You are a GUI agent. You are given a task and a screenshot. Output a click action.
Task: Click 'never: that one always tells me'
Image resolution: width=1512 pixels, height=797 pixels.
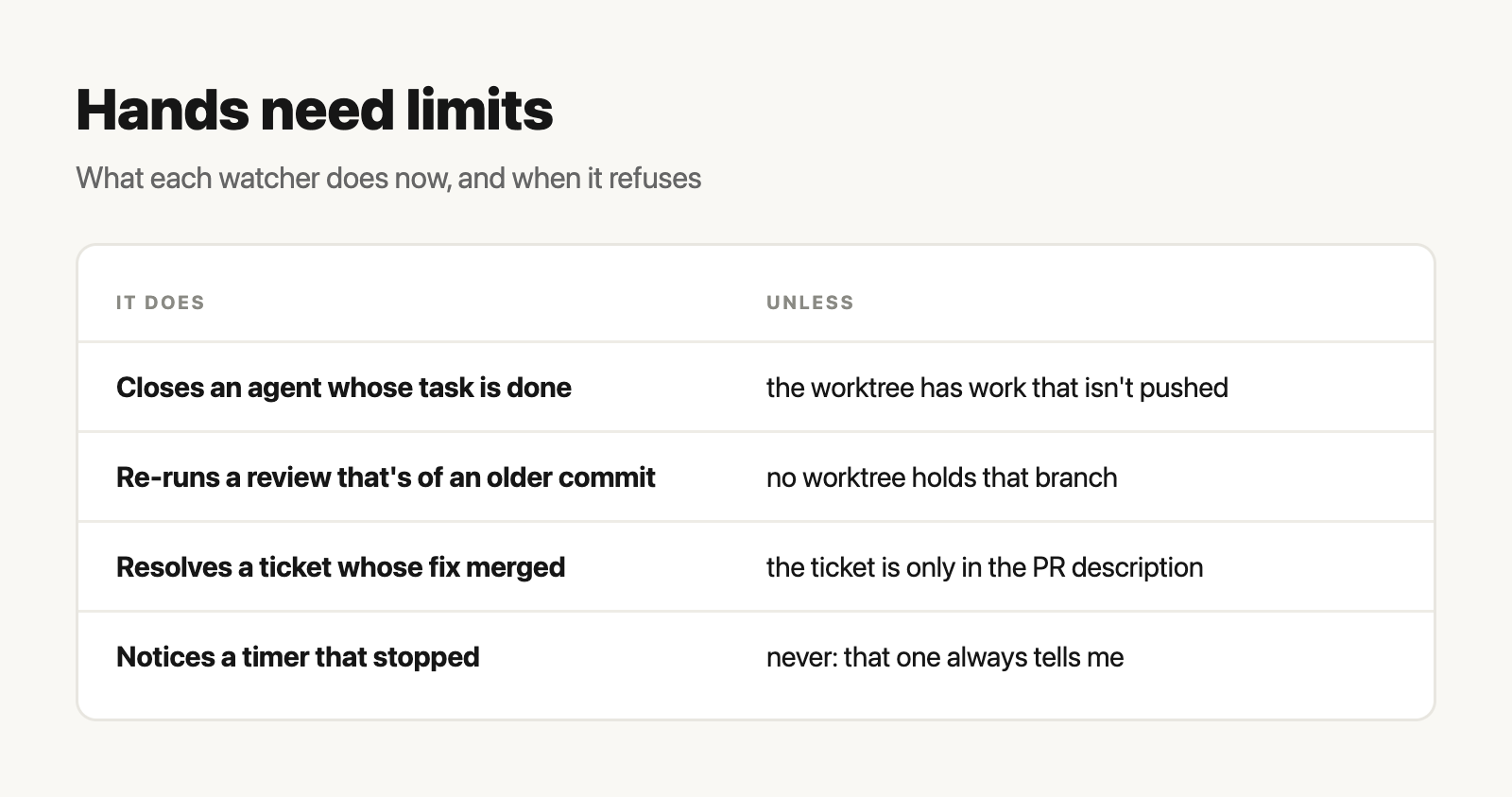945,657
